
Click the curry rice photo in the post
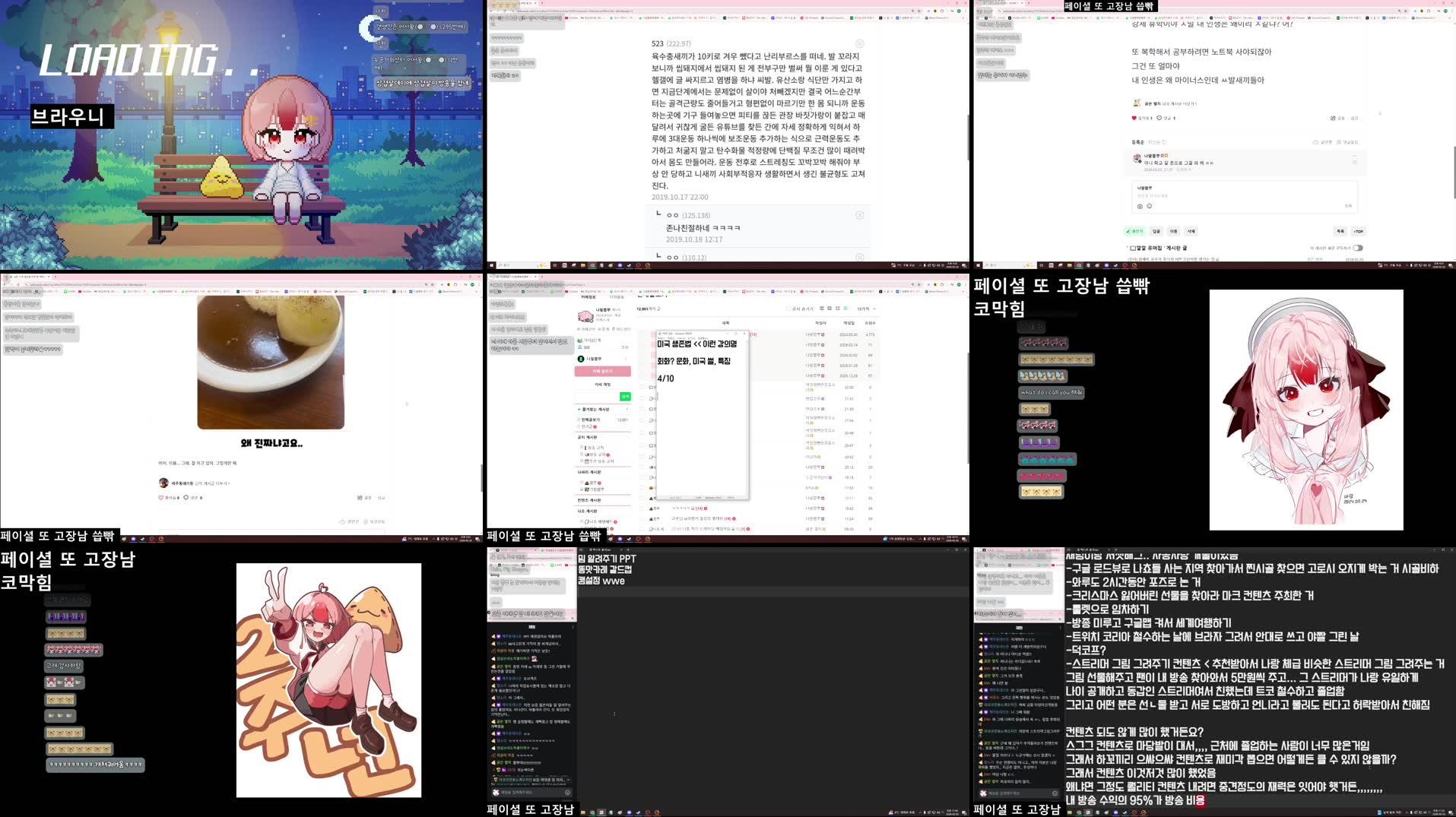(x=271, y=362)
